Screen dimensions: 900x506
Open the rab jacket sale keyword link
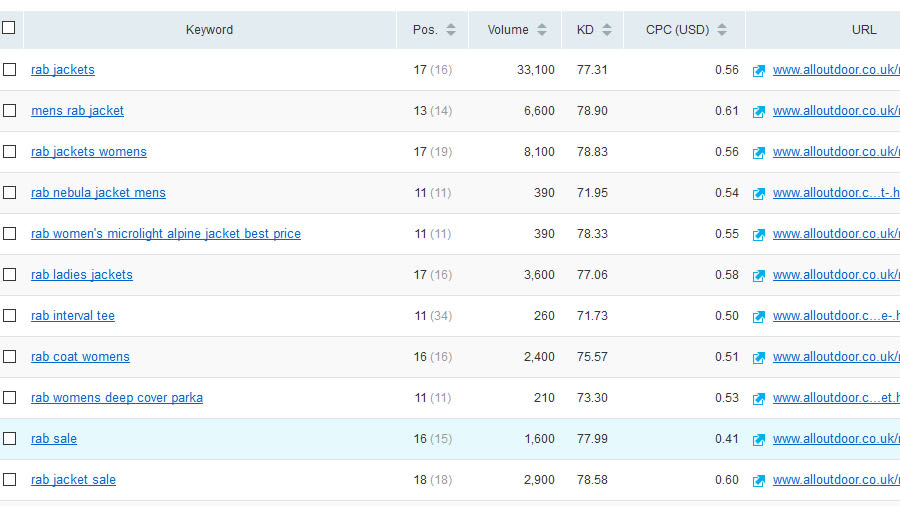73,480
